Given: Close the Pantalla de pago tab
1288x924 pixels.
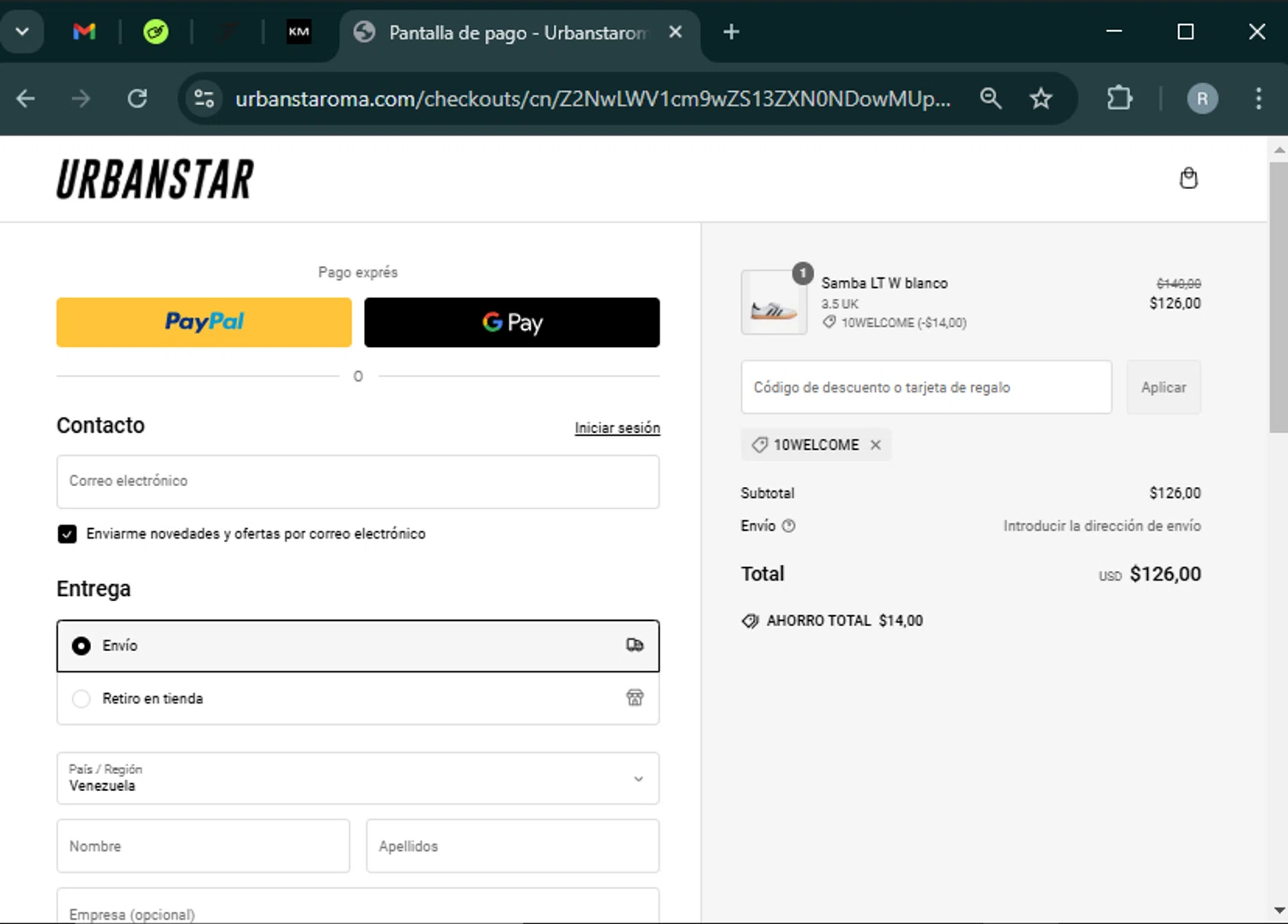Looking at the screenshot, I should (676, 32).
